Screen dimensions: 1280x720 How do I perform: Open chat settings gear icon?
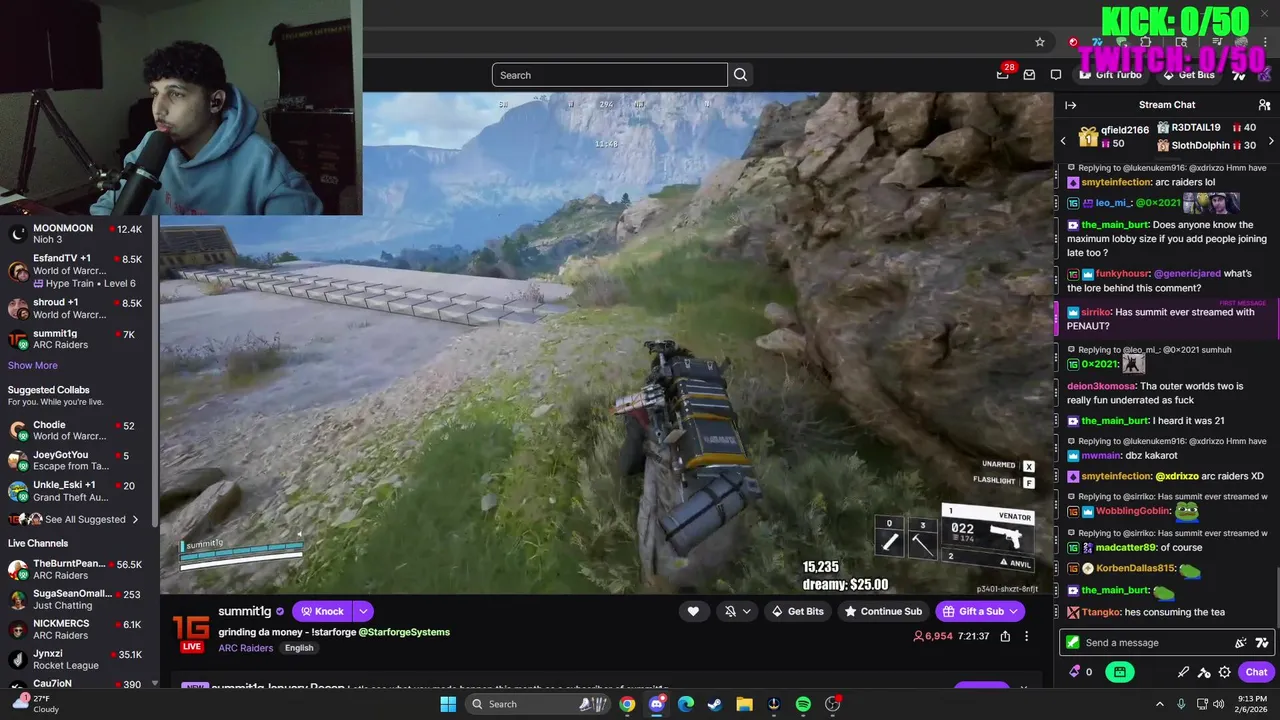1224,672
